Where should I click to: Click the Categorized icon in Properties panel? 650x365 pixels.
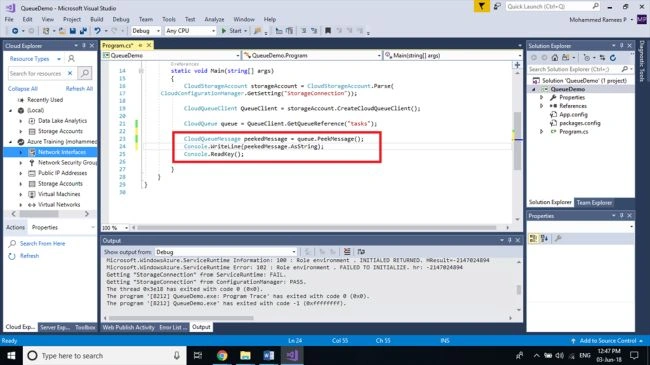(533, 238)
